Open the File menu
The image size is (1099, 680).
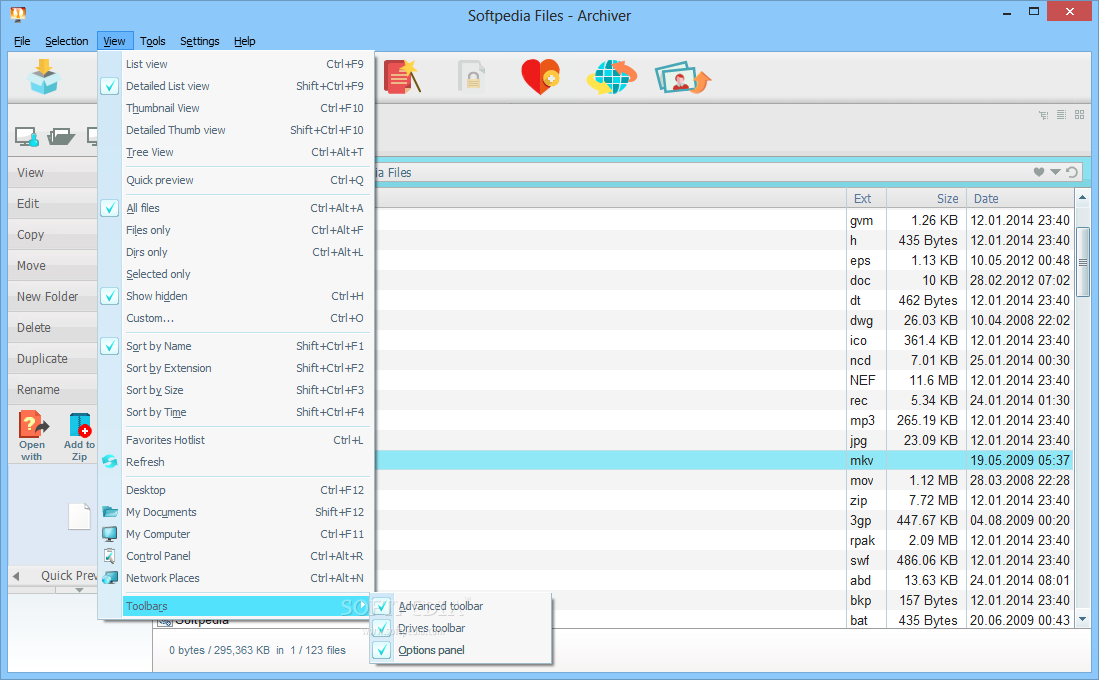(22, 41)
